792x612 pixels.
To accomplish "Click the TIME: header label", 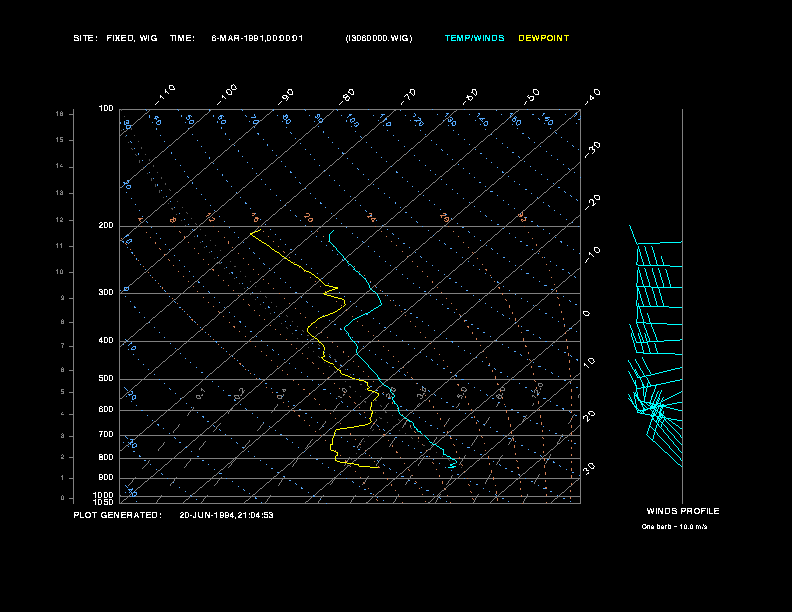I will pyautogui.click(x=182, y=38).
